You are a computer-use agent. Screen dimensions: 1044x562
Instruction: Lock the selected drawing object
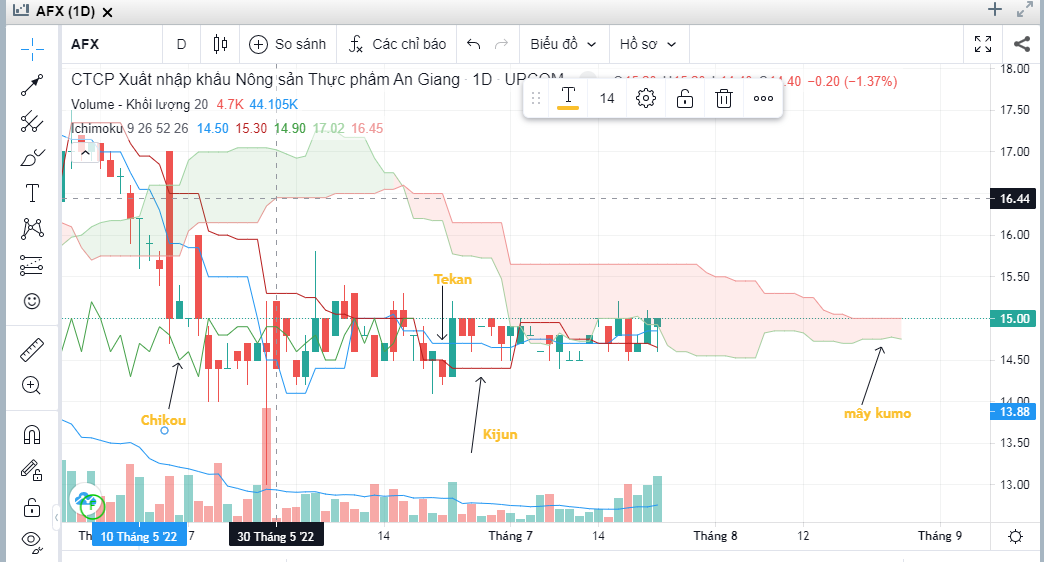click(x=684, y=99)
